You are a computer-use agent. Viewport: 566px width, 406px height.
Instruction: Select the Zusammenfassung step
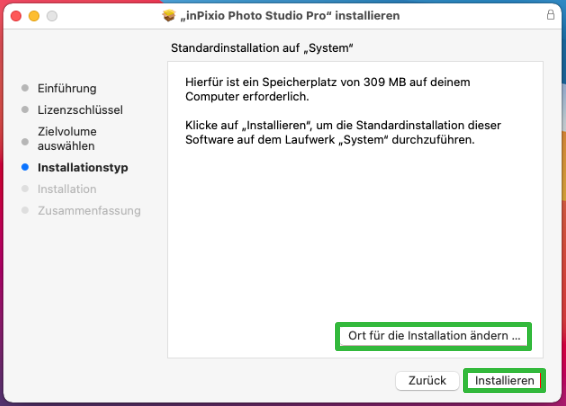click(x=89, y=210)
